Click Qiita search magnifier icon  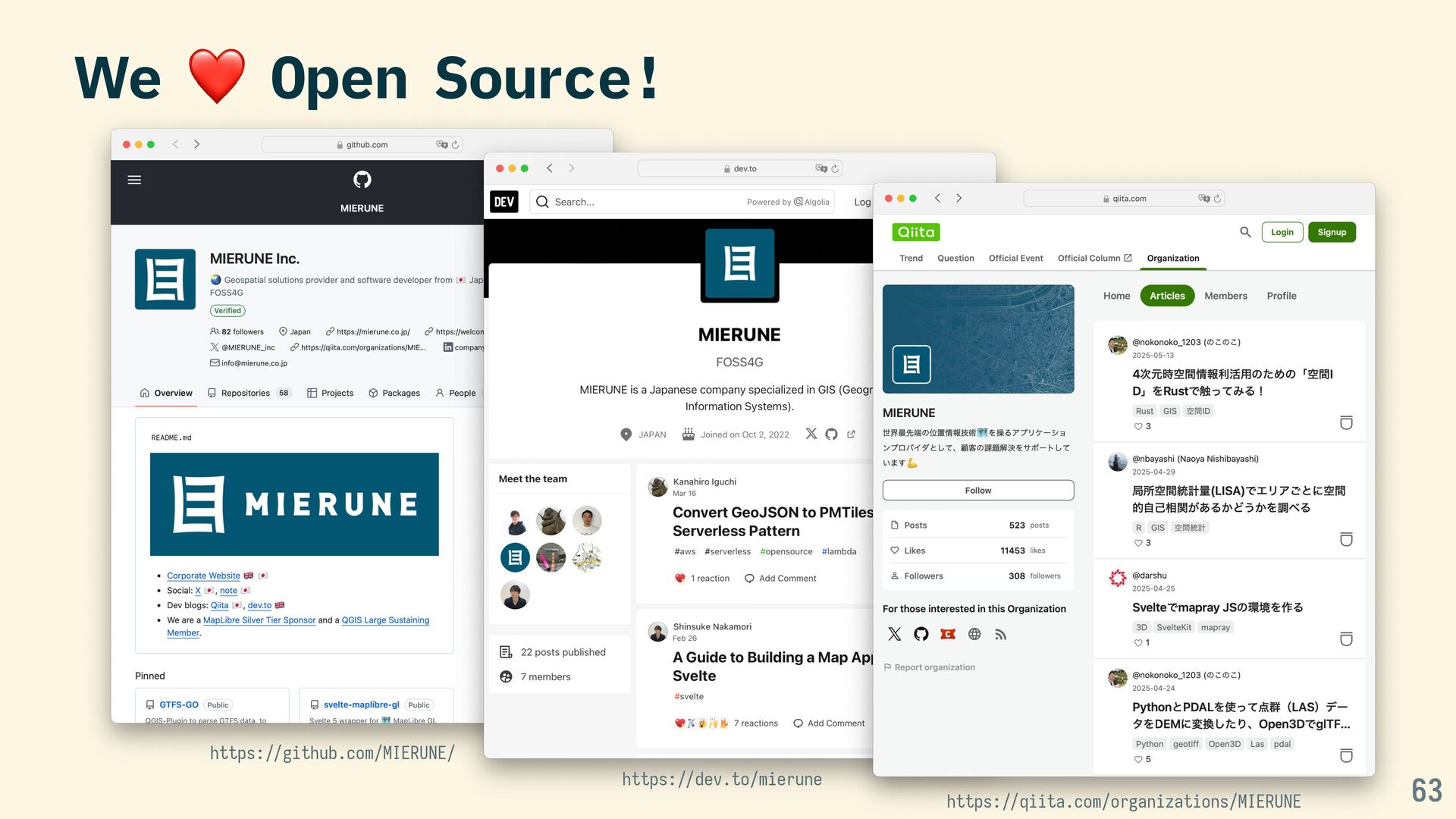point(1245,232)
